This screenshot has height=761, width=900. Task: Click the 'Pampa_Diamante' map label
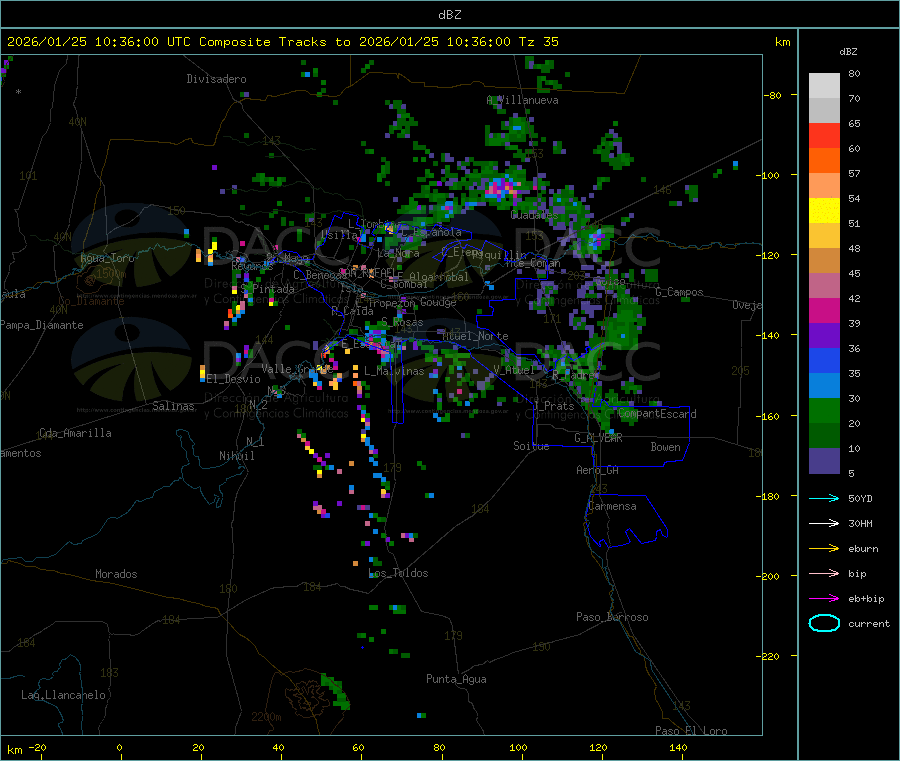(x=42, y=325)
